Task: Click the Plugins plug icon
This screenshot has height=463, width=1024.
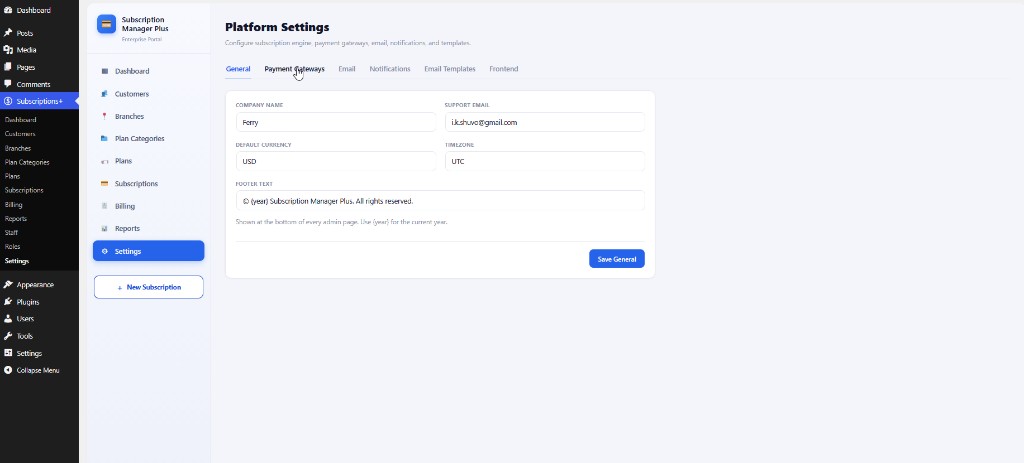Action: tap(8, 302)
